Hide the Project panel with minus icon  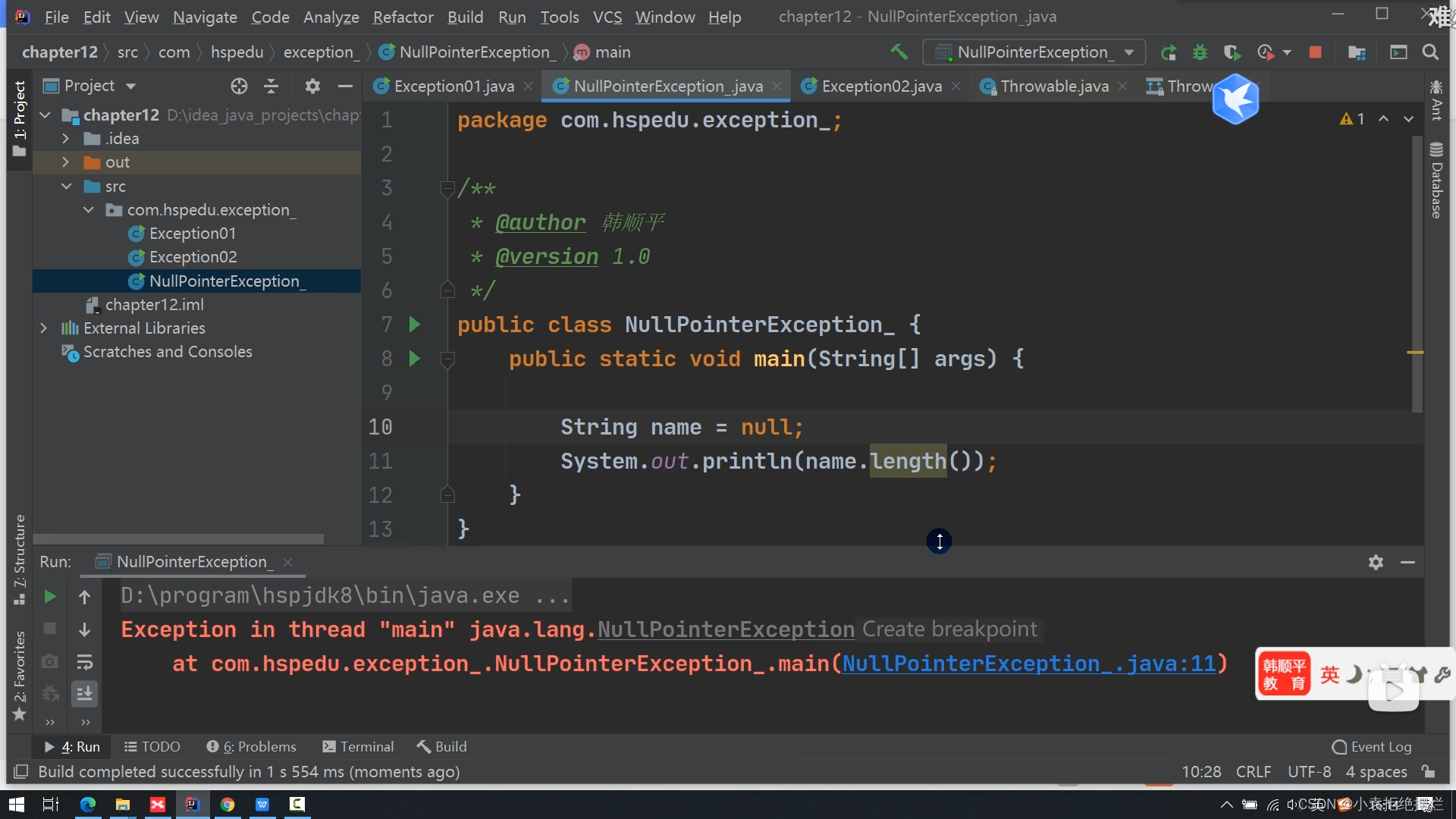pos(345,86)
